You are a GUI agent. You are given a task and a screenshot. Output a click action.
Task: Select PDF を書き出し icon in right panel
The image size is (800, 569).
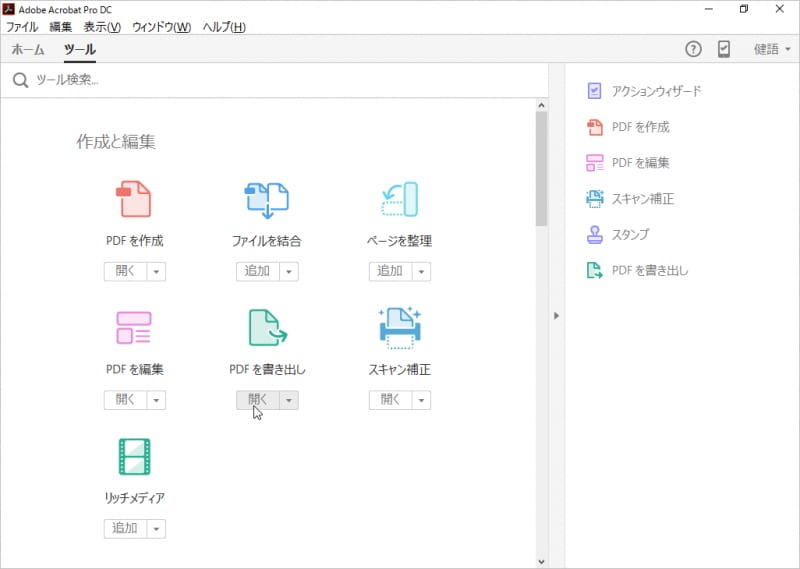click(x=594, y=270)
